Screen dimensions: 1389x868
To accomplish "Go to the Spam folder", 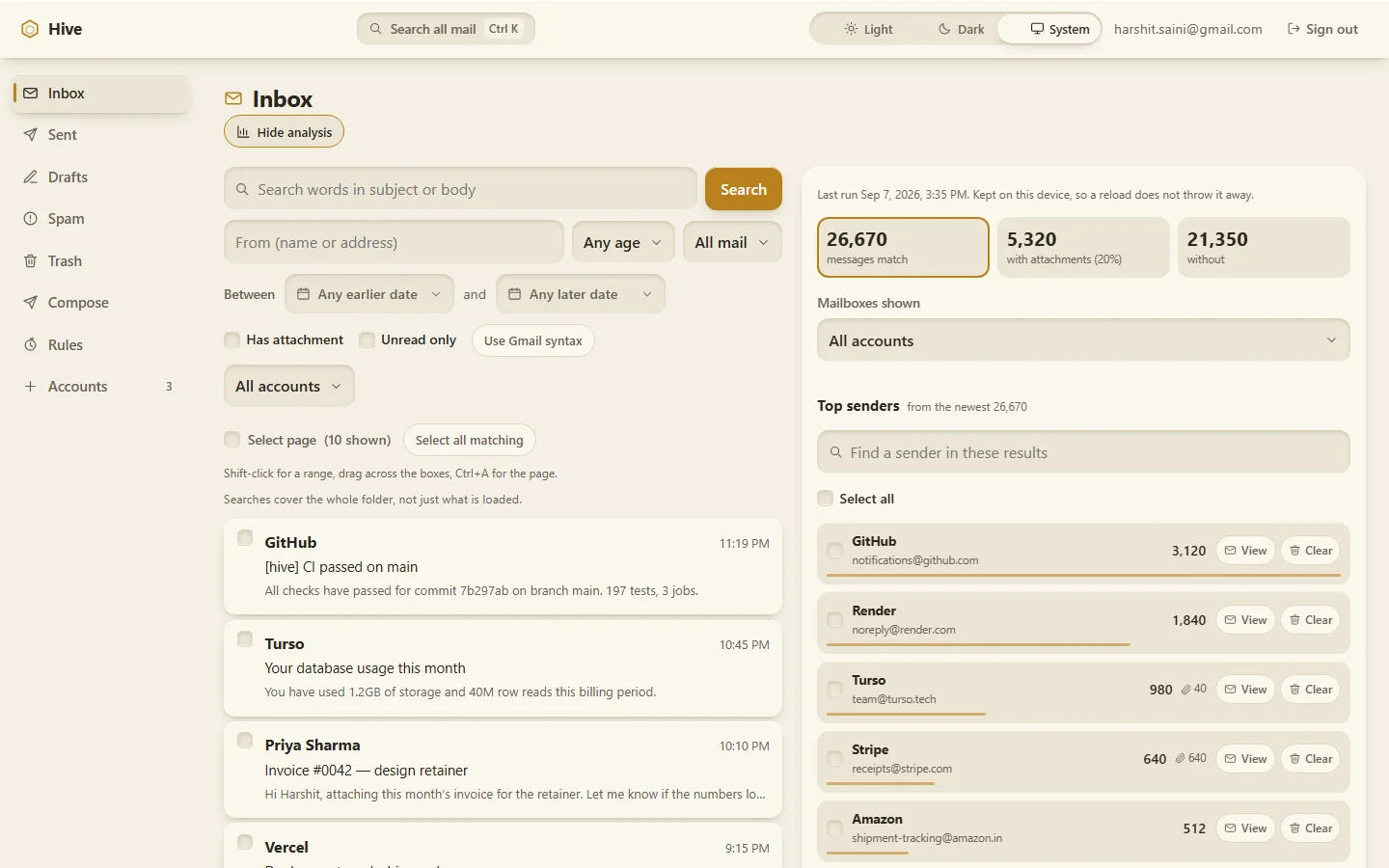I will [100, 219].
